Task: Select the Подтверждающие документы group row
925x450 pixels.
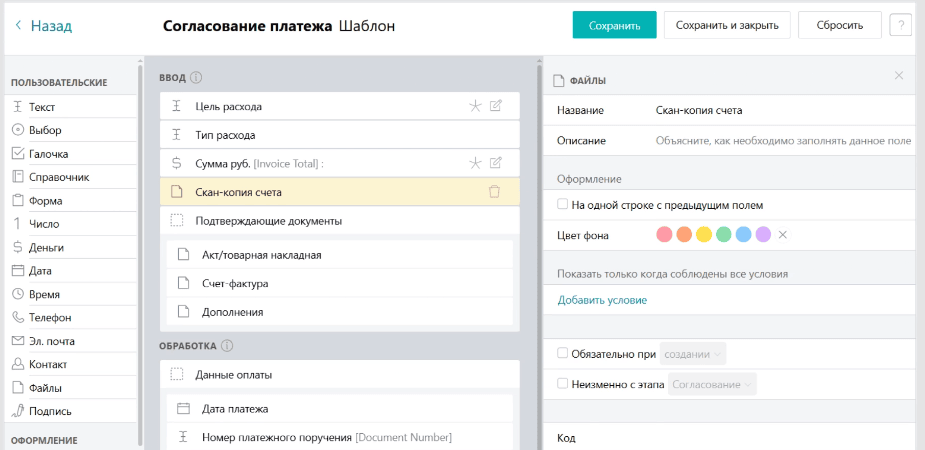Action: pyautogui.click(x=339, y=221)
